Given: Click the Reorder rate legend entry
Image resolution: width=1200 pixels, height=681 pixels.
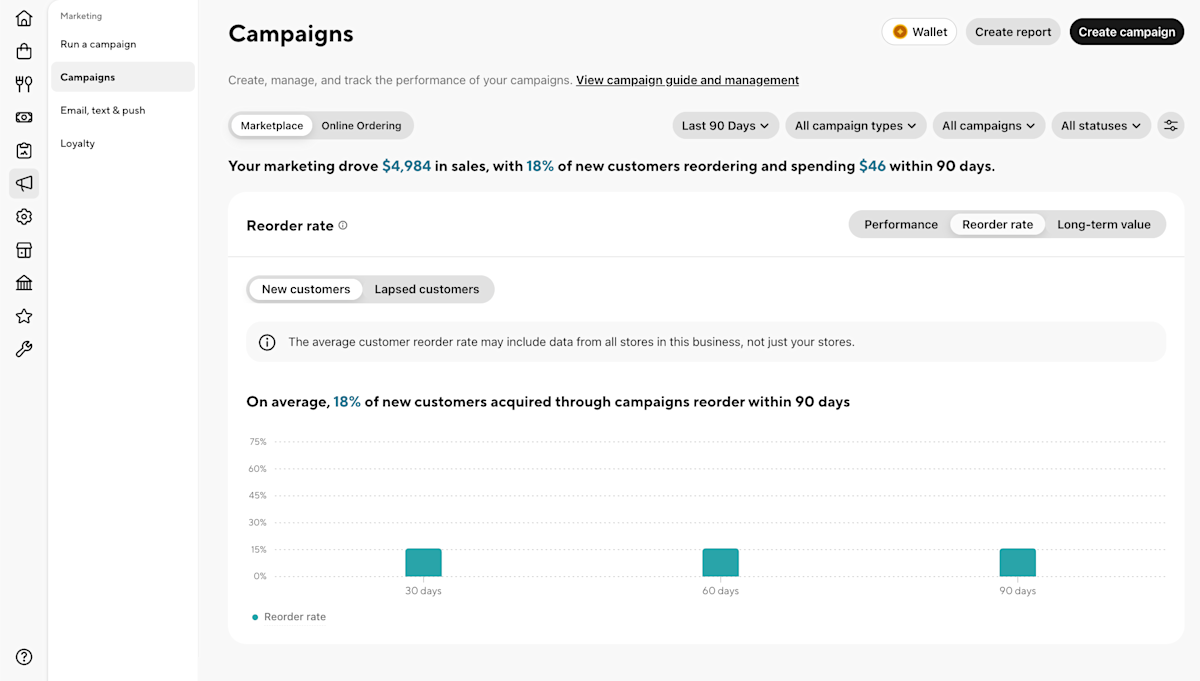Looking at the screenshot, I should pos(289,617).
